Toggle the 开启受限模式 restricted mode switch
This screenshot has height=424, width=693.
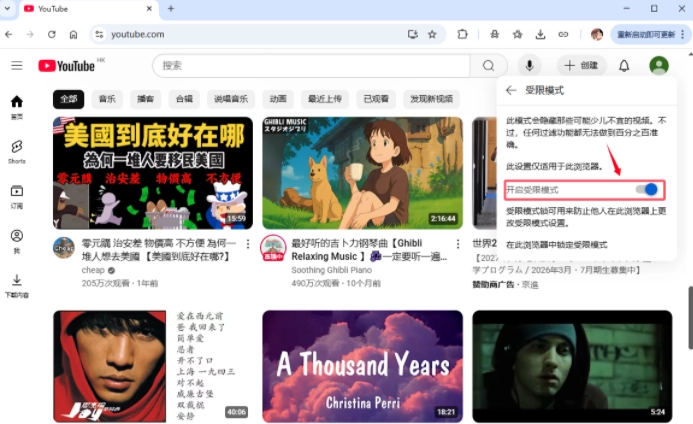click(x=650, y=189)
